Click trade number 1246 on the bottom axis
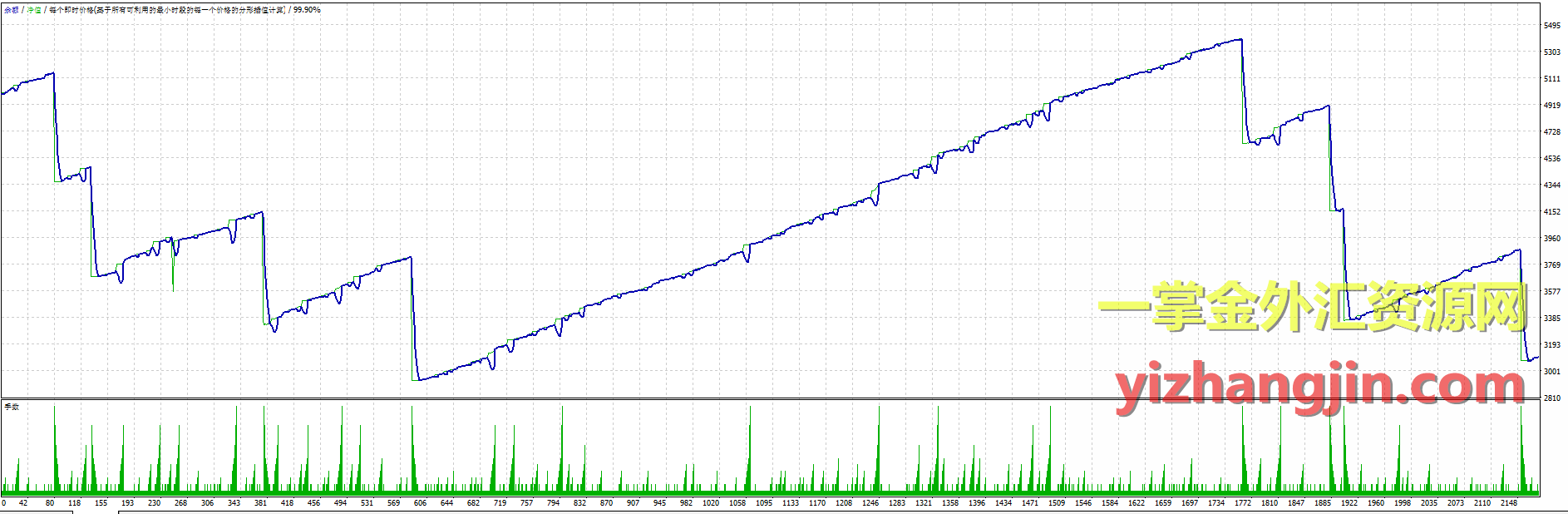 (x=870, y=503)
